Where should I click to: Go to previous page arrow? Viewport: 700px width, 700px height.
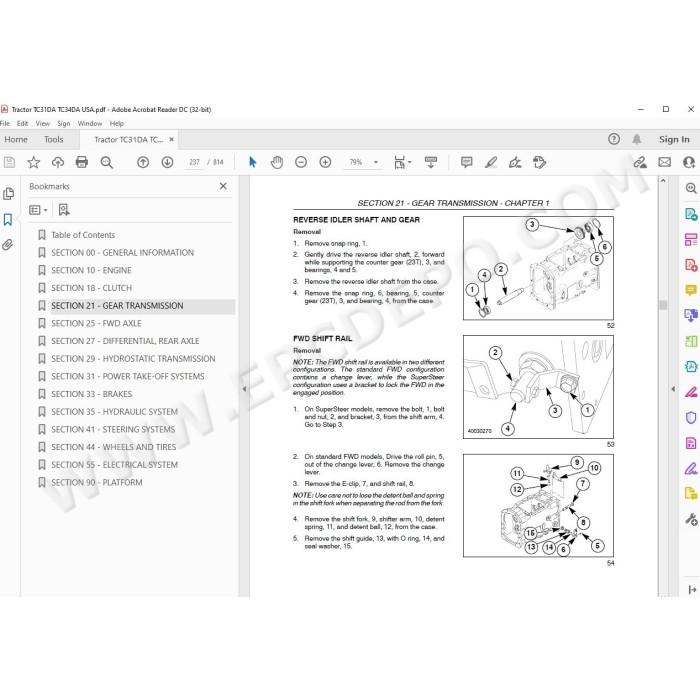[x=143, y=162]
